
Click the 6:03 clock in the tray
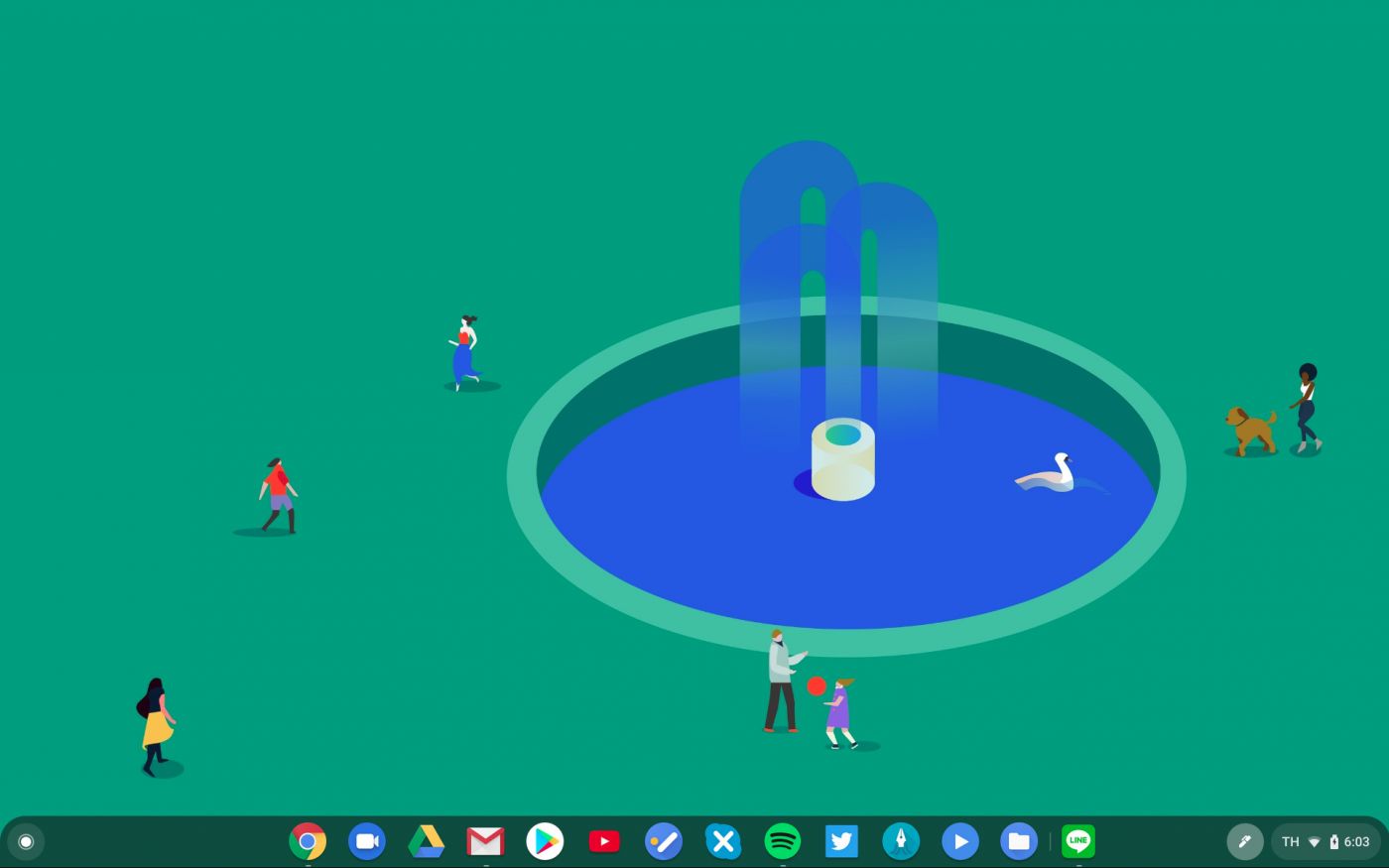(1356, 841)
